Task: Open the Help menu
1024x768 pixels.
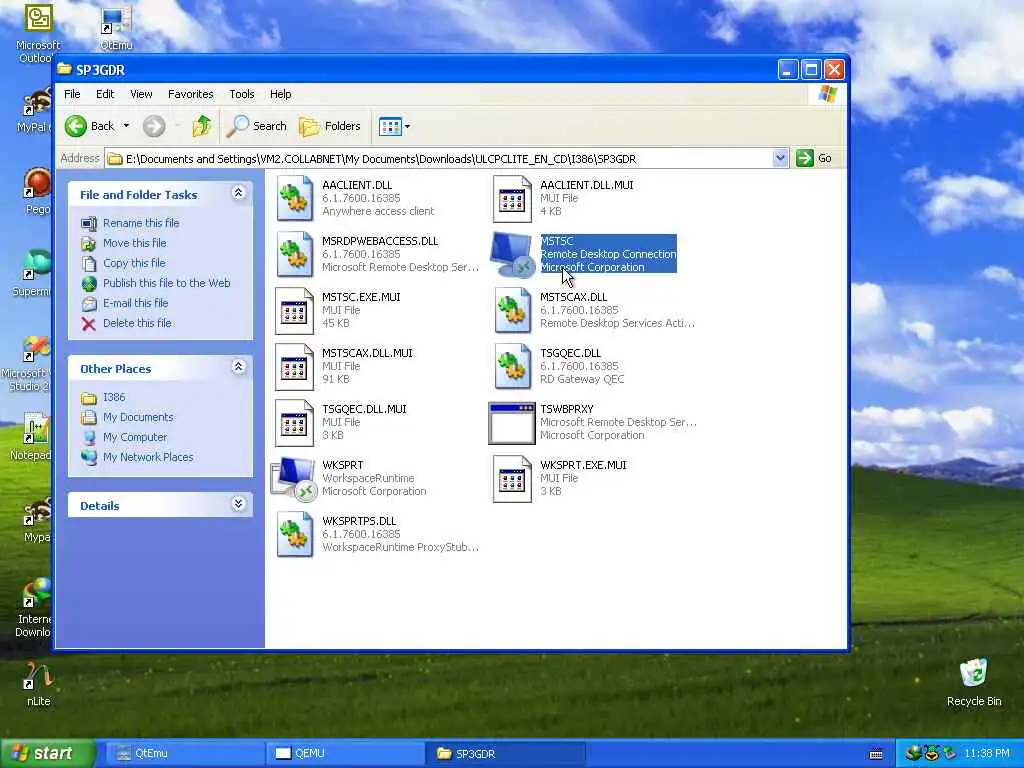Action: click(x=281, y=94)
